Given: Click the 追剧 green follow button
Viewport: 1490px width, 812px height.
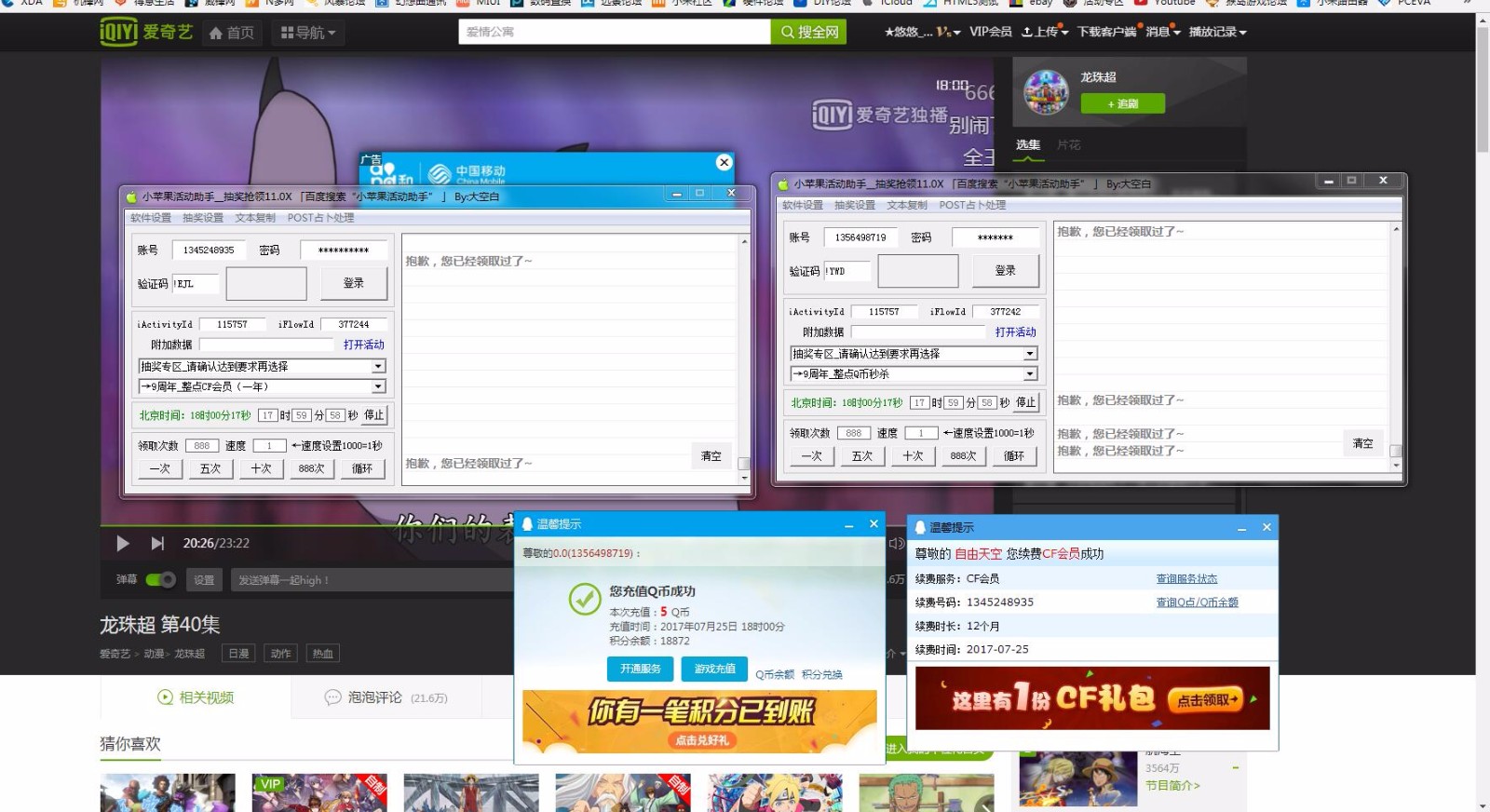Looking at the screenshot, I should coord(1122,103).
